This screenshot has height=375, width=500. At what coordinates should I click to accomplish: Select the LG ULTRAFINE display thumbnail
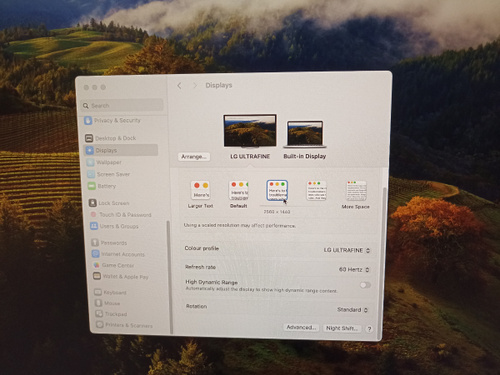click(250, 131)
